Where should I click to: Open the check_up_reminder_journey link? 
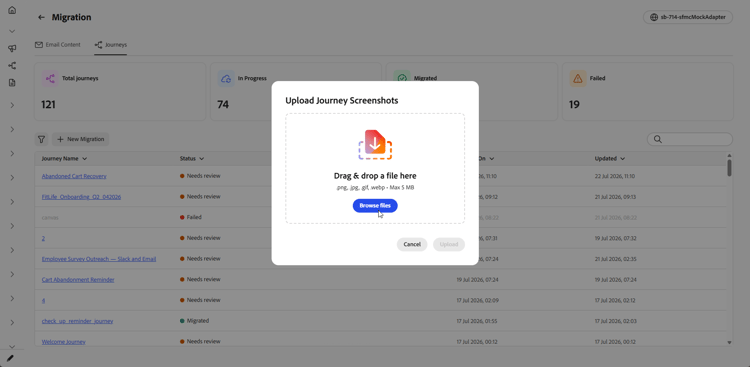click(x=77, y=321)
